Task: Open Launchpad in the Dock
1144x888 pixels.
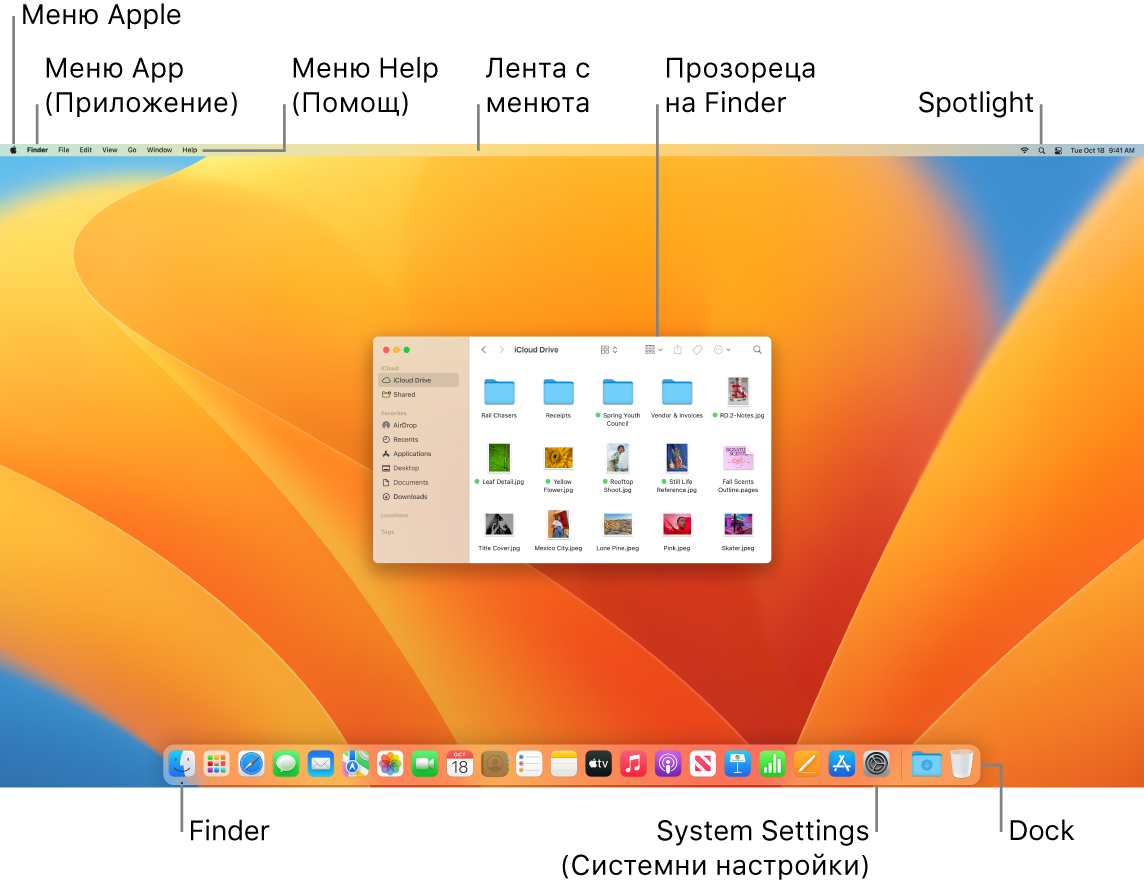Action: (x=217, y=764)
